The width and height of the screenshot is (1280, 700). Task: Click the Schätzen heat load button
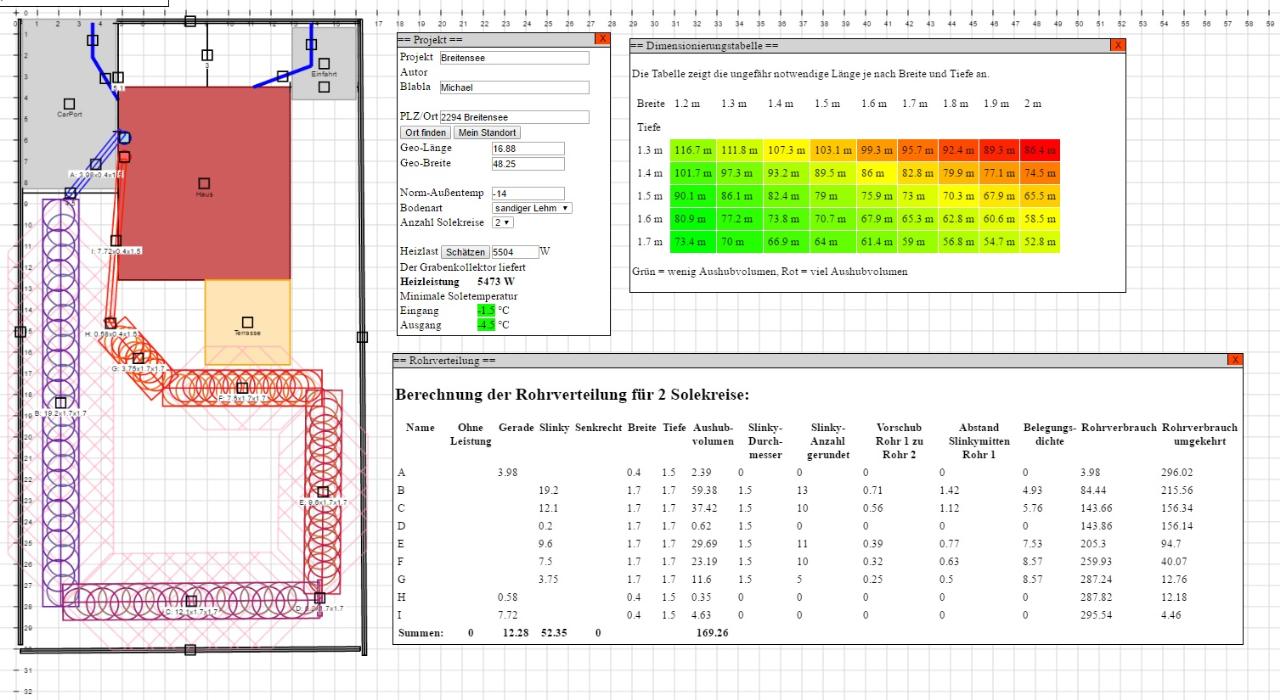[x=466, y=253]
